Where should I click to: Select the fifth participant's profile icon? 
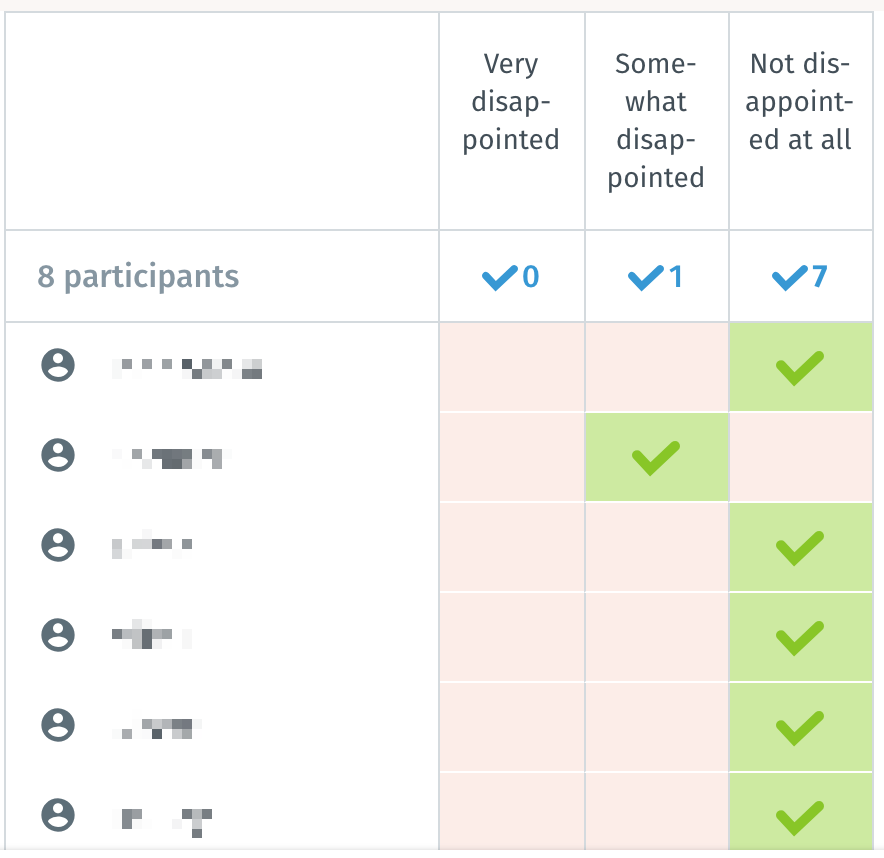tap(58, 723)
